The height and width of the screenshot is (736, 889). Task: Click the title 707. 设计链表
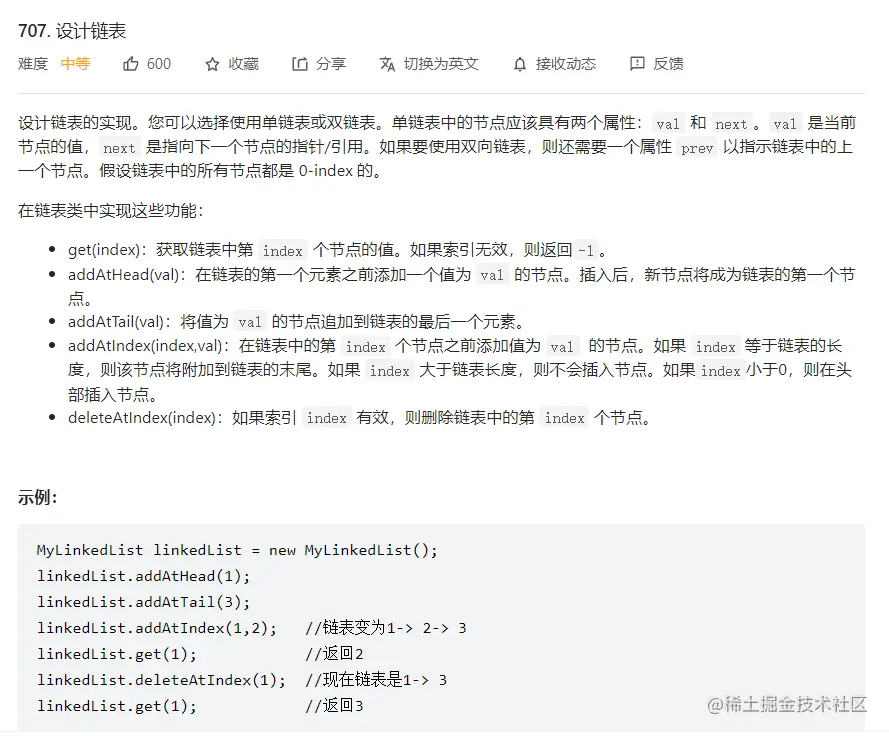(72, 31)
